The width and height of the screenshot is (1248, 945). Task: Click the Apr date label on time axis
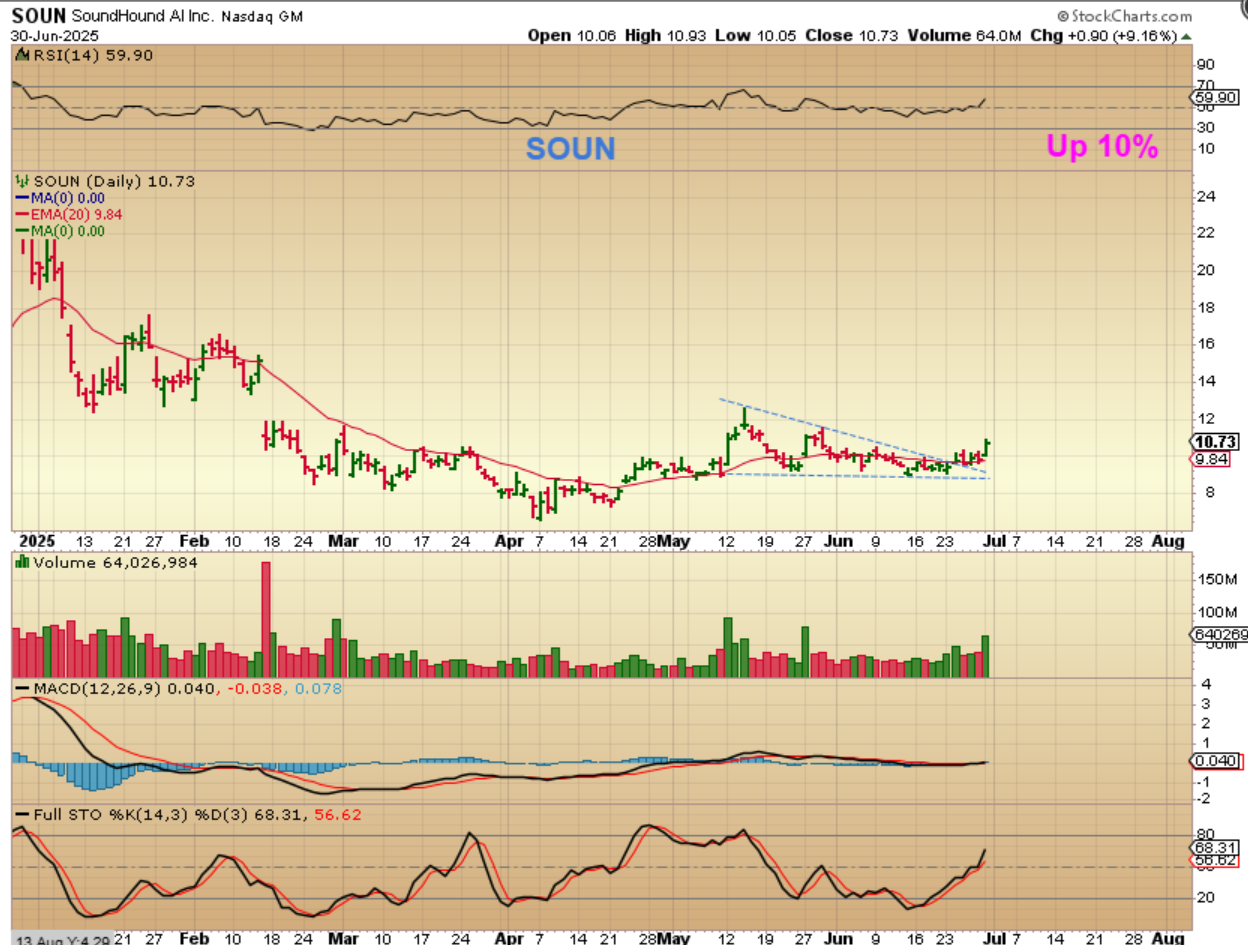[510, 541]
